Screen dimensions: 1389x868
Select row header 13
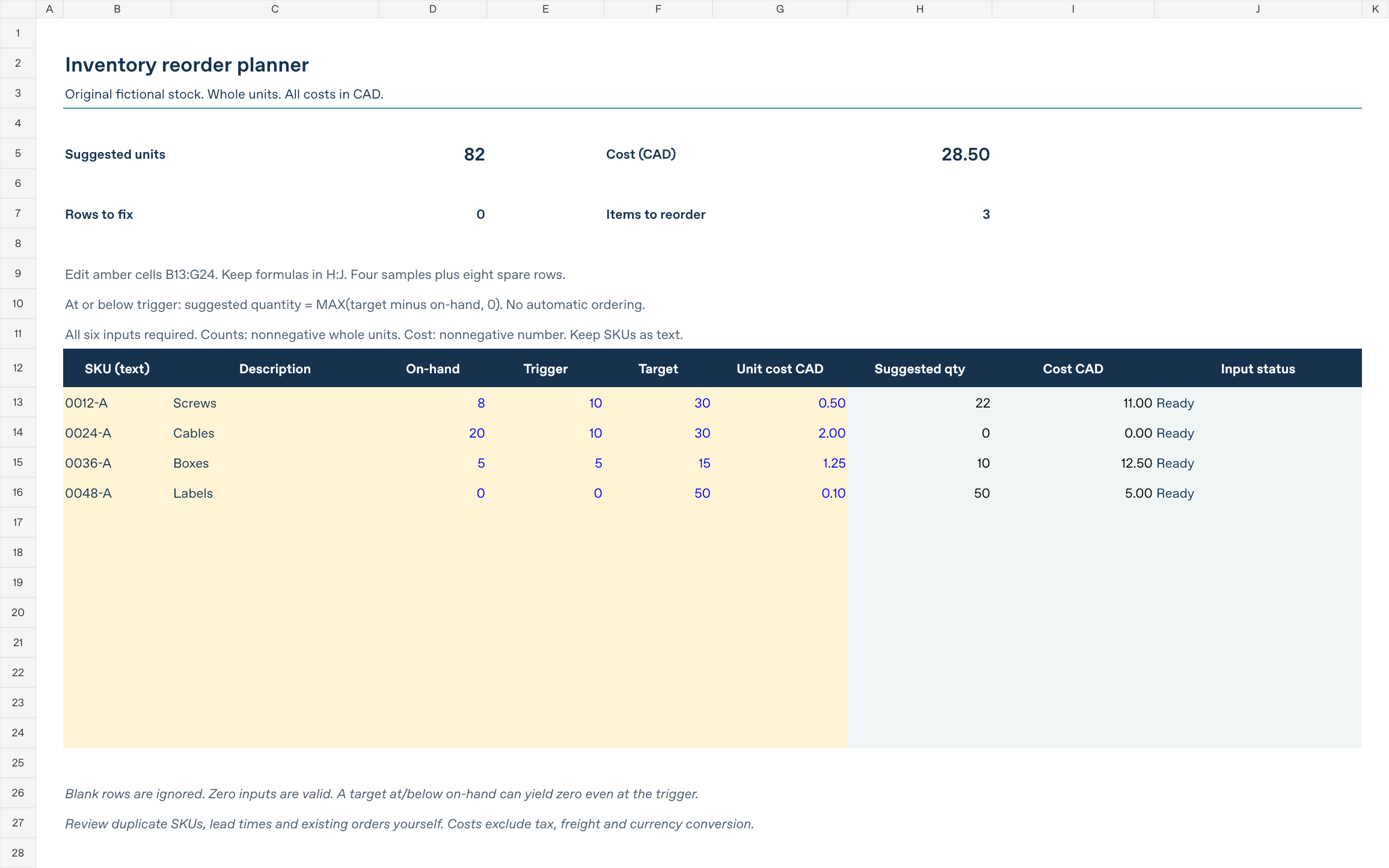pos(18,402)
